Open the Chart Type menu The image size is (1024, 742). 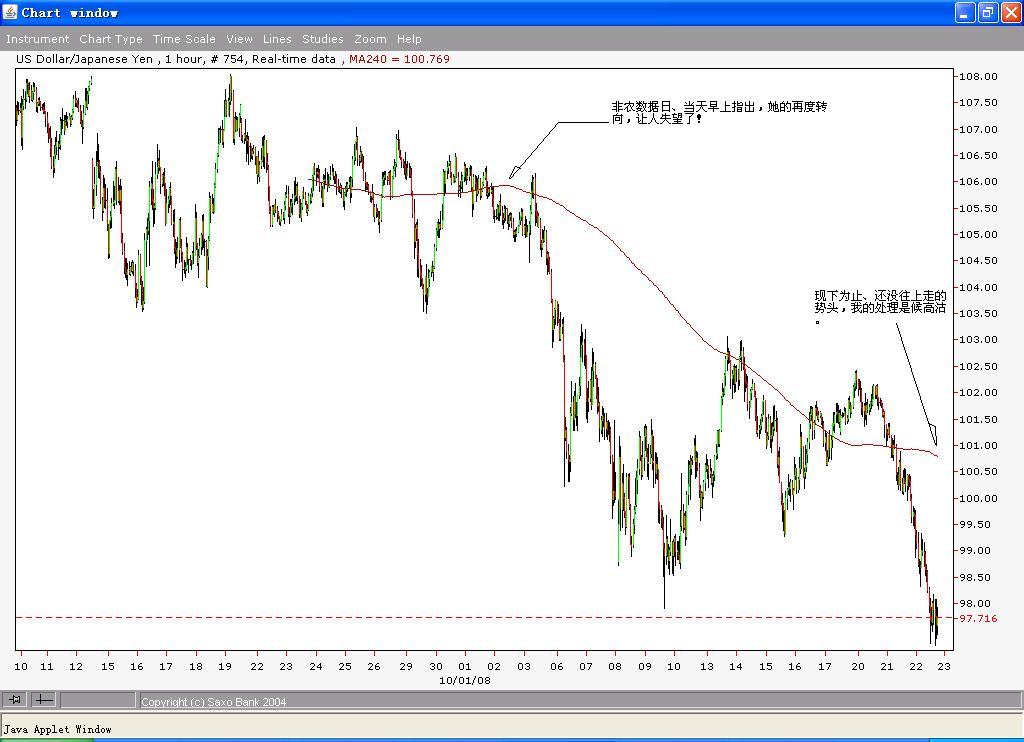(110, 39)
